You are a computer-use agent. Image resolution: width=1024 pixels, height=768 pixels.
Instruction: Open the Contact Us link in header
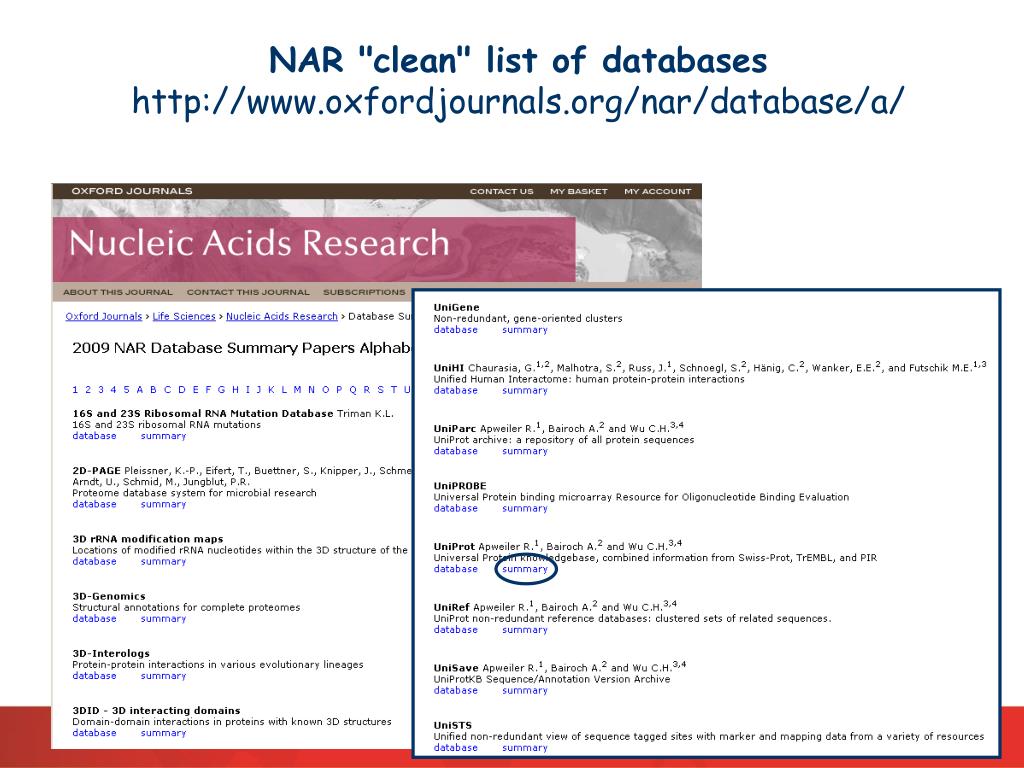click(x=502, y=191)
